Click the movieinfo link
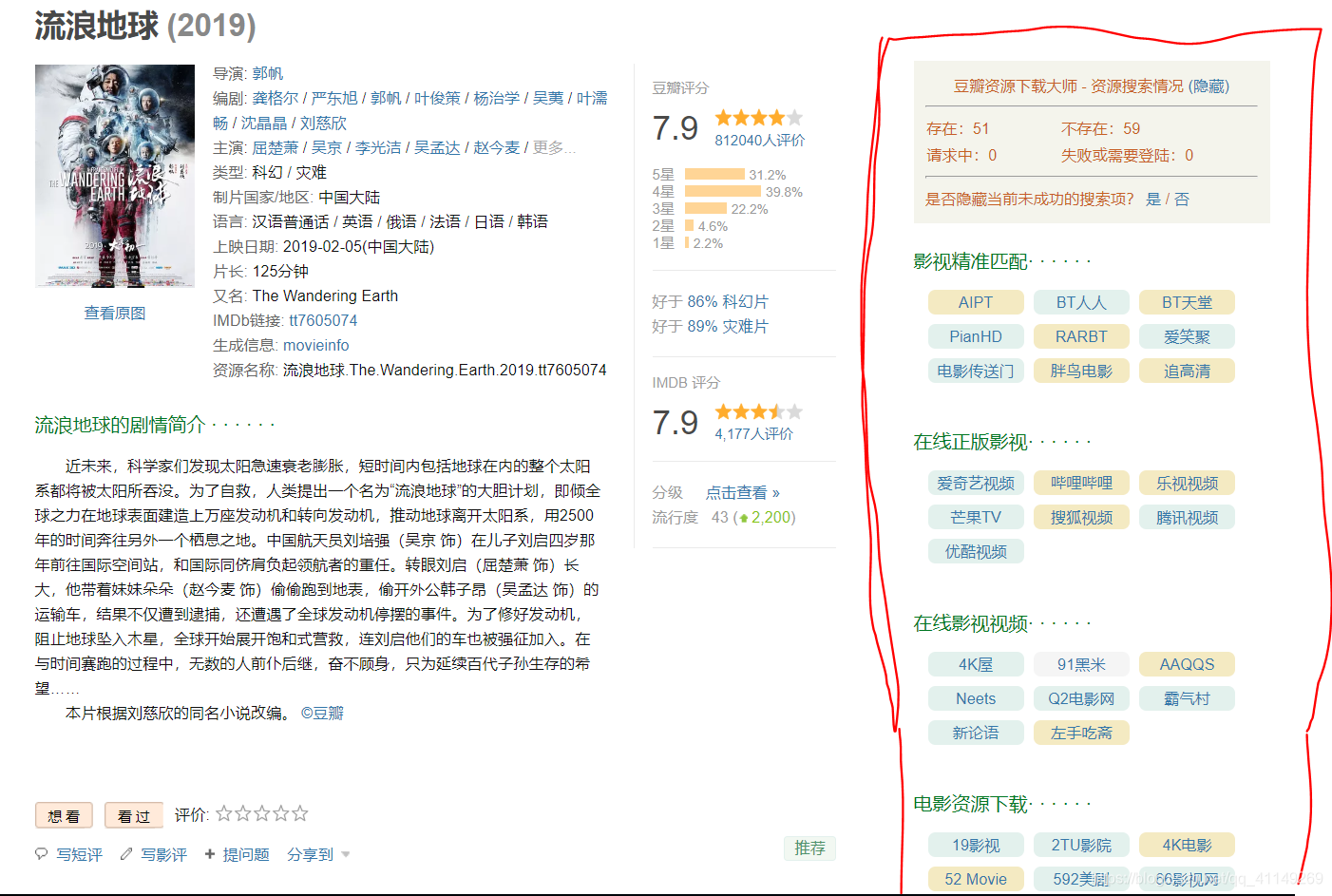Viewport: 1332px width, 896px height. point(316,345)
